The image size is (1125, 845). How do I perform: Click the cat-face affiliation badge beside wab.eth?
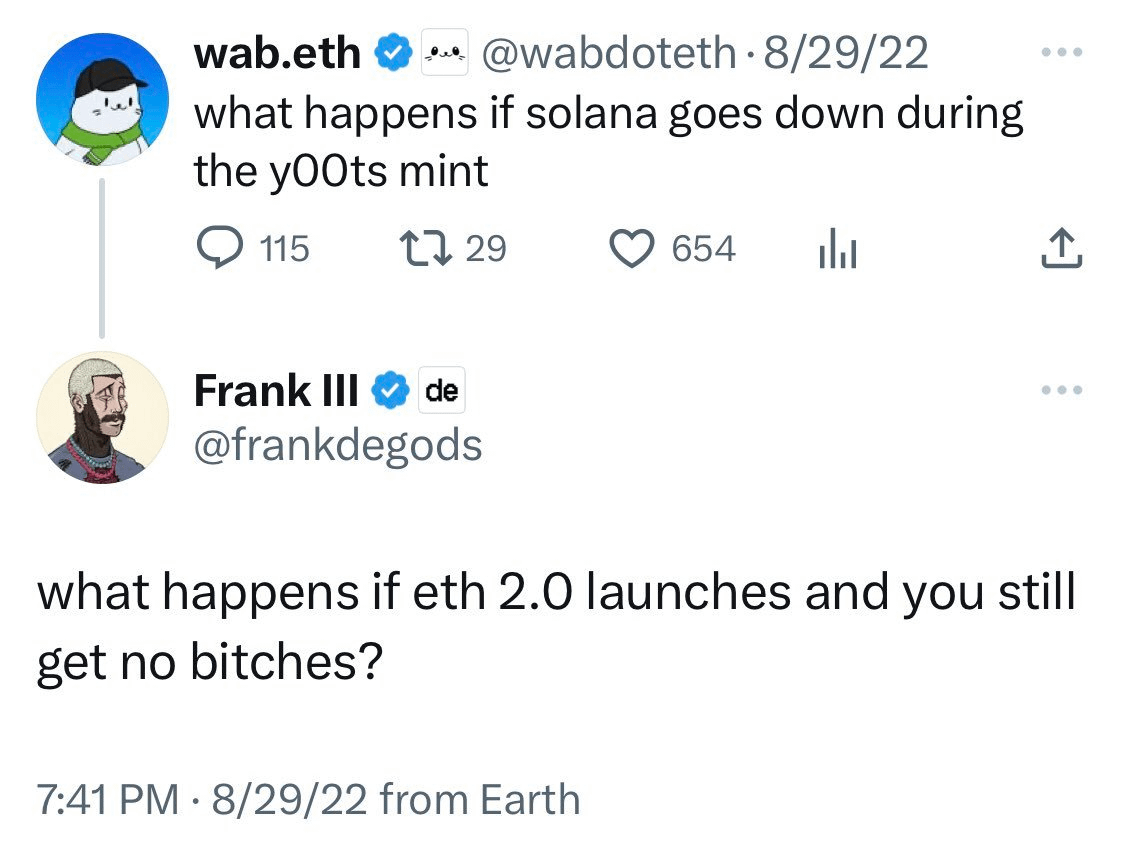click(x=445, y=52)
